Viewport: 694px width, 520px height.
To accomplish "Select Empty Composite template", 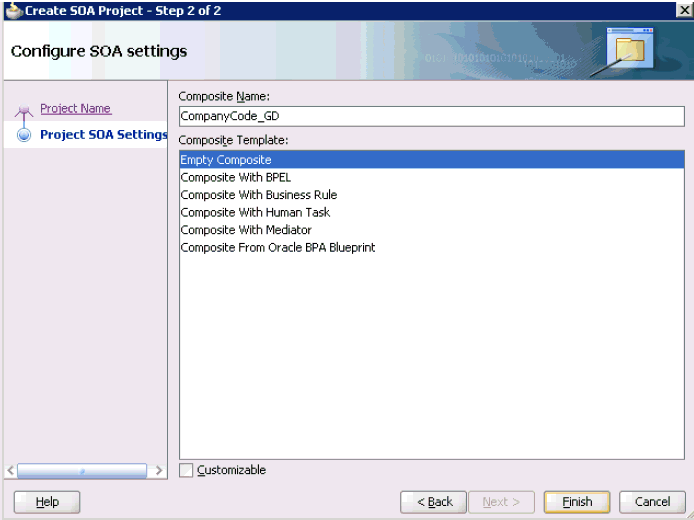I will [432, 160].
